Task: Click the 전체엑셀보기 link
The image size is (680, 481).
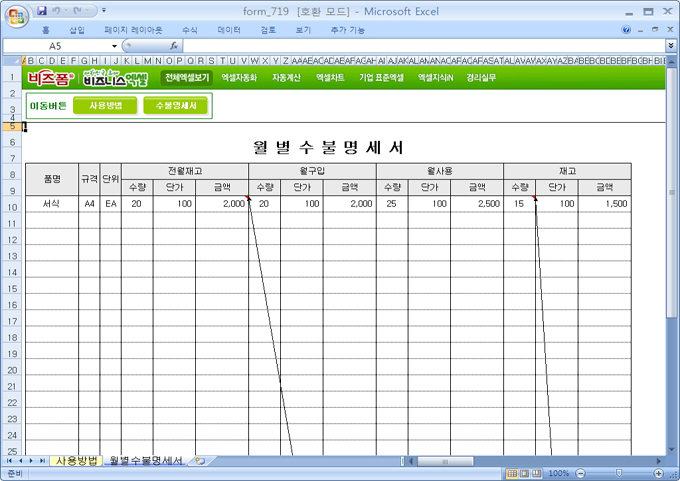Action: pos(187,77)
